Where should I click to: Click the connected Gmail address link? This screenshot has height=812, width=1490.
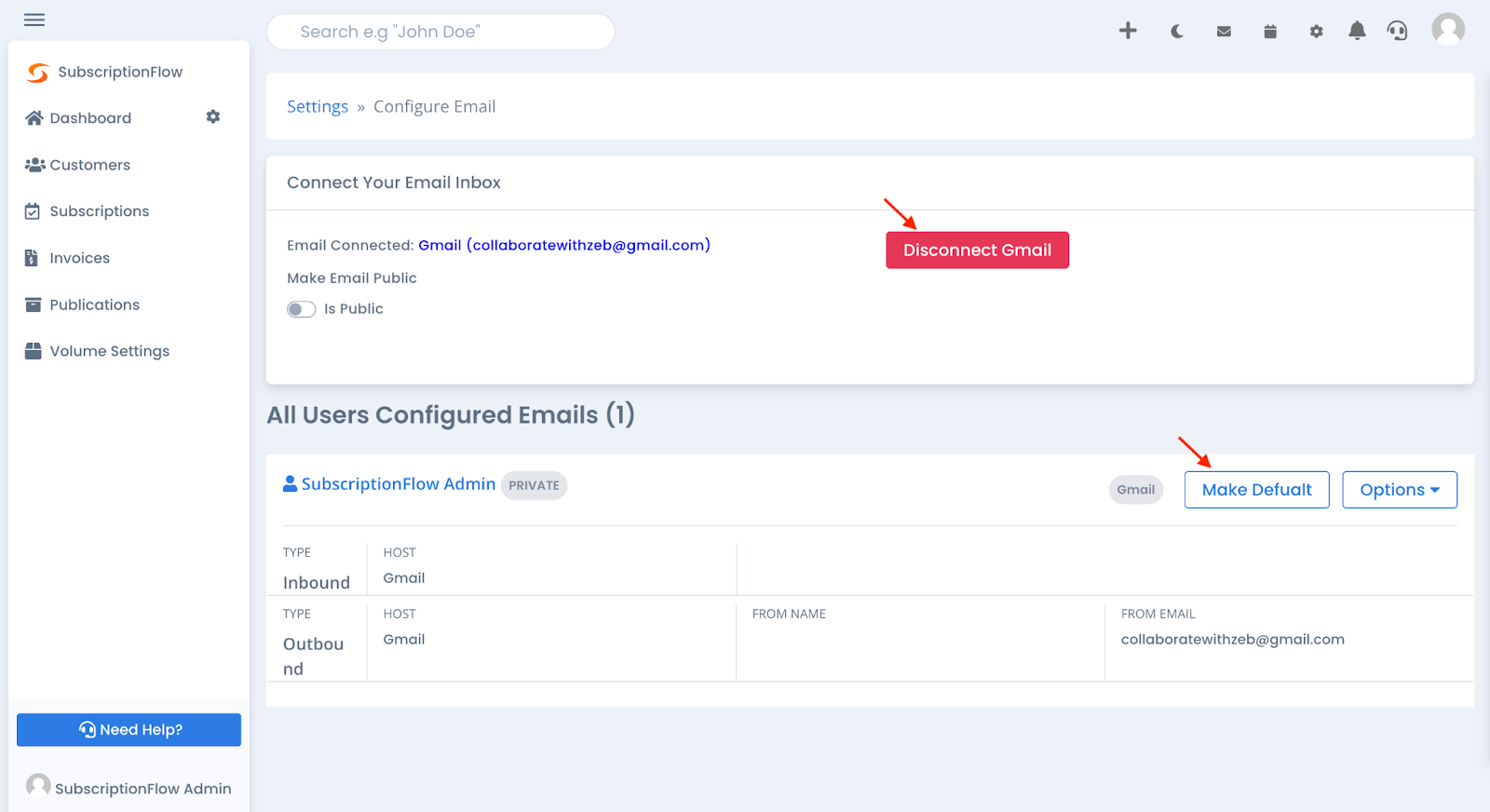564,245
